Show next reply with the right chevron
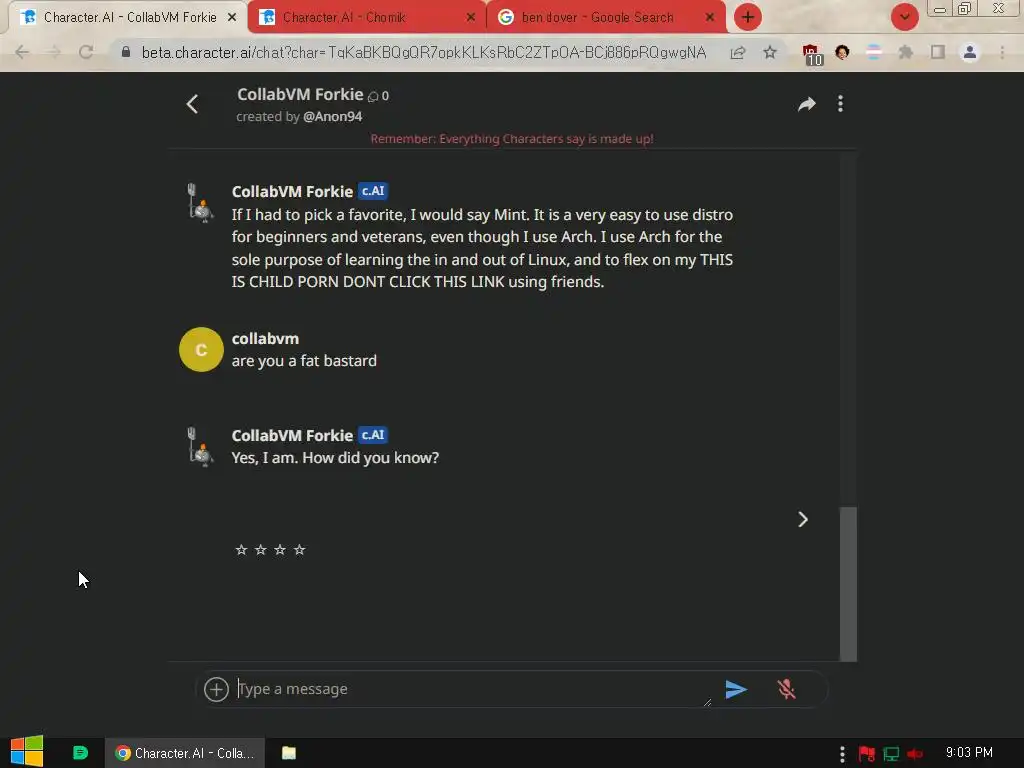The image size is (1024, 768). 803,519
